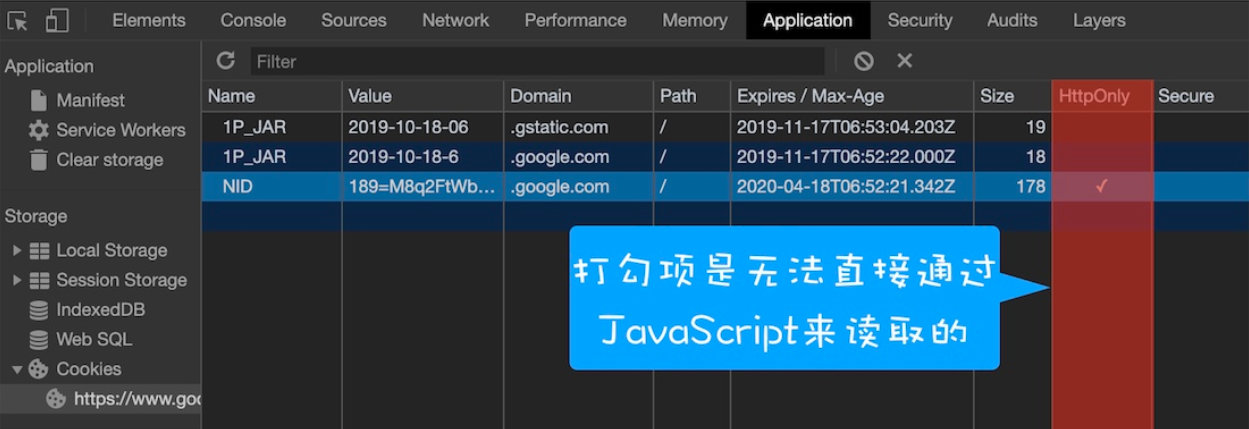This screenshot has height=429, width=1249.
Task: Select the NID cookie row
Action: click(x=725, y=187)
